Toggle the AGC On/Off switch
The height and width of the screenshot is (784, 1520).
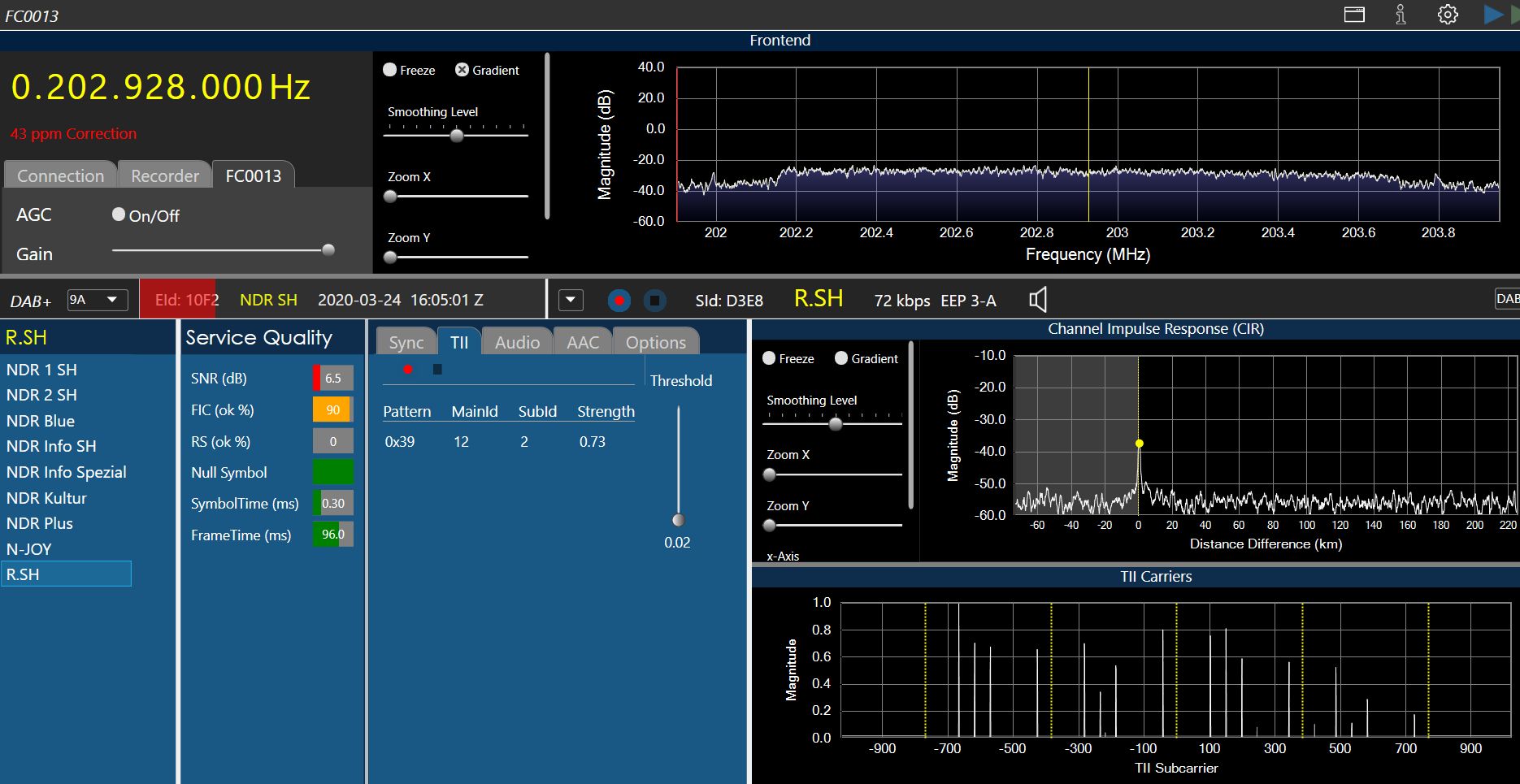(x=119, y=214)
